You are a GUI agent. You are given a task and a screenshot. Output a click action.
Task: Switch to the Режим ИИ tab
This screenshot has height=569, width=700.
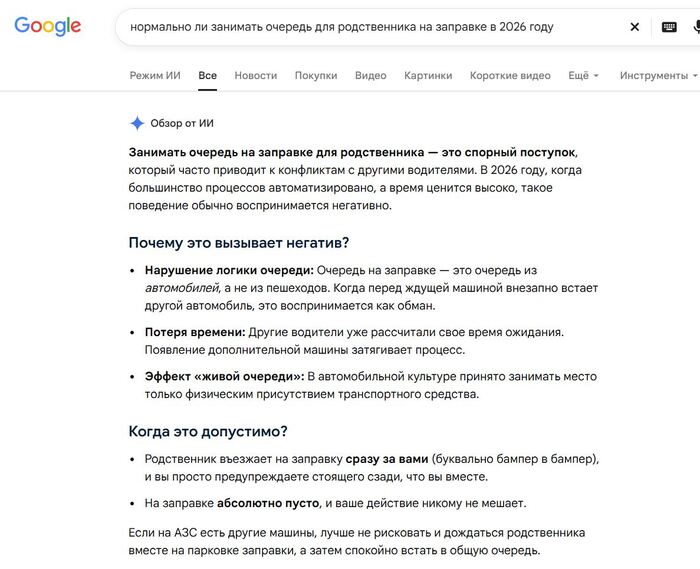tap(155, 75)
